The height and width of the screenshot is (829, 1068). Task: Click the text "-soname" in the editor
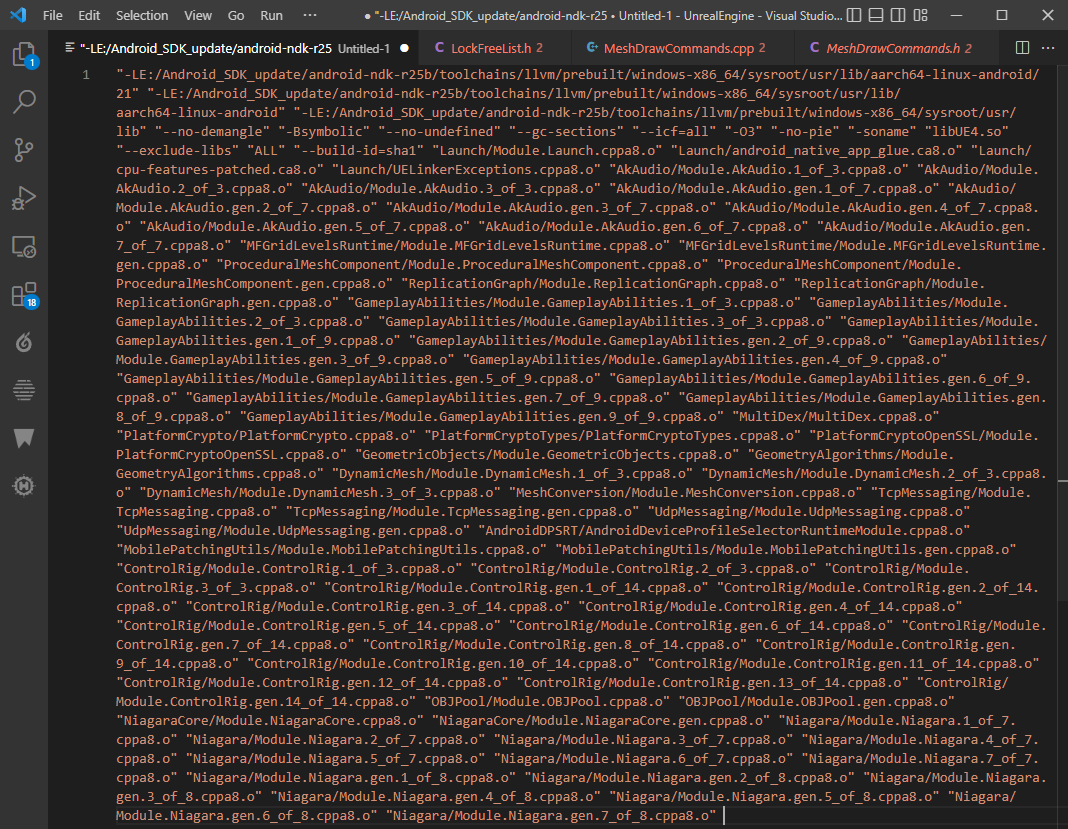coord(882,131)
